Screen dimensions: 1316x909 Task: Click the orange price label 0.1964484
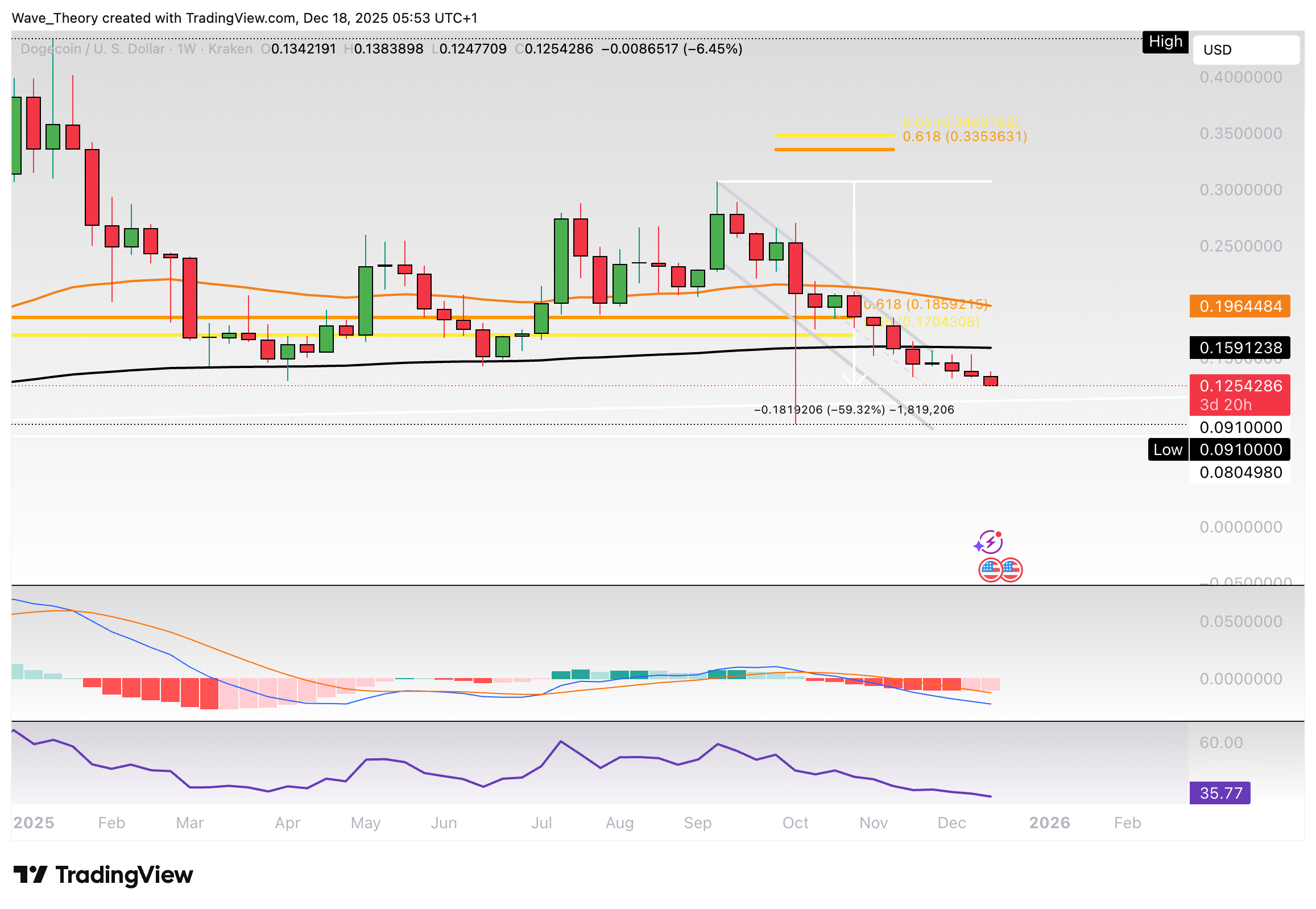[1240, 307]
